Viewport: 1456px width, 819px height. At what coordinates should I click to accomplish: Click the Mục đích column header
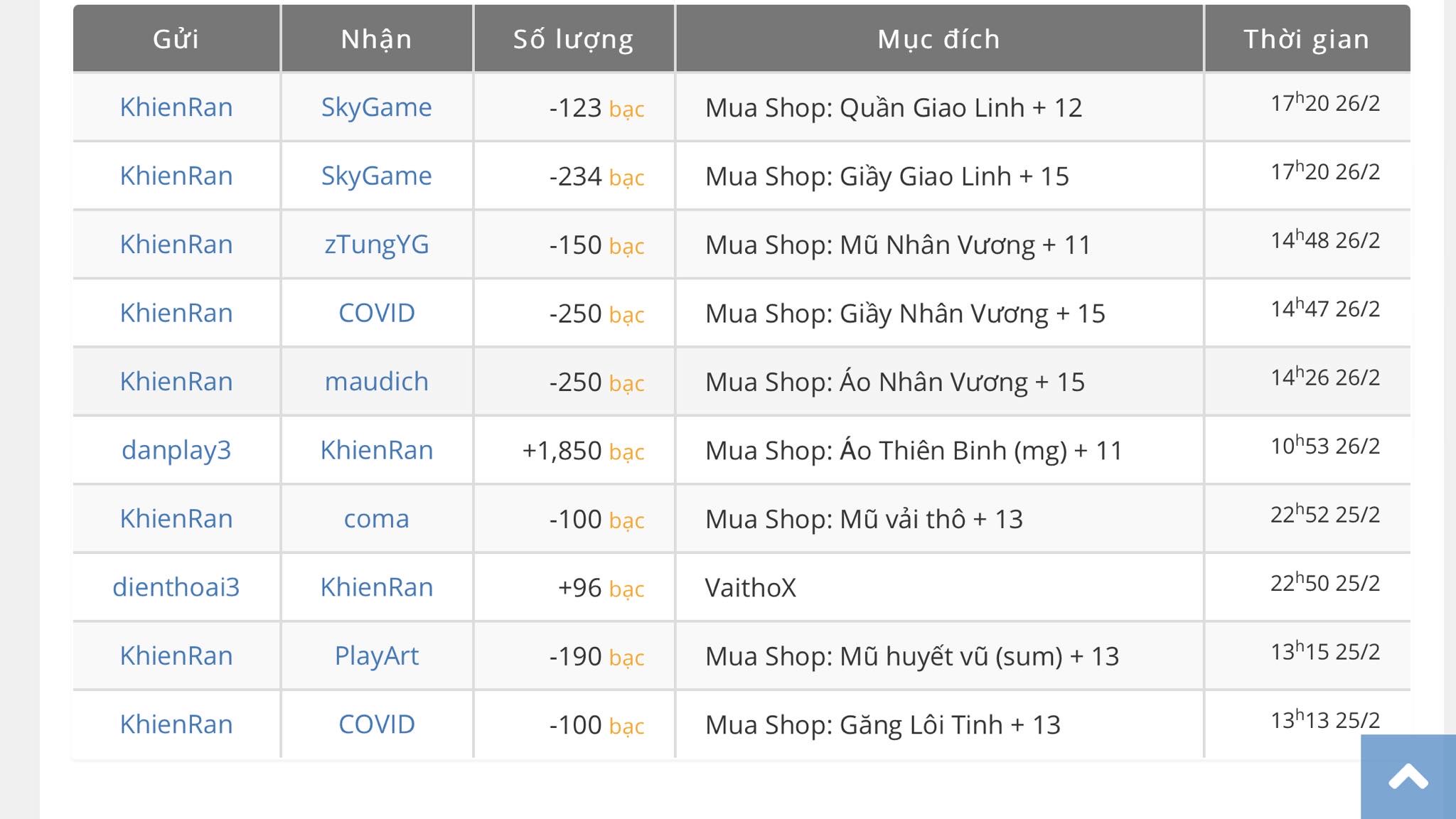pyautogui.click(x=938, y=39)
